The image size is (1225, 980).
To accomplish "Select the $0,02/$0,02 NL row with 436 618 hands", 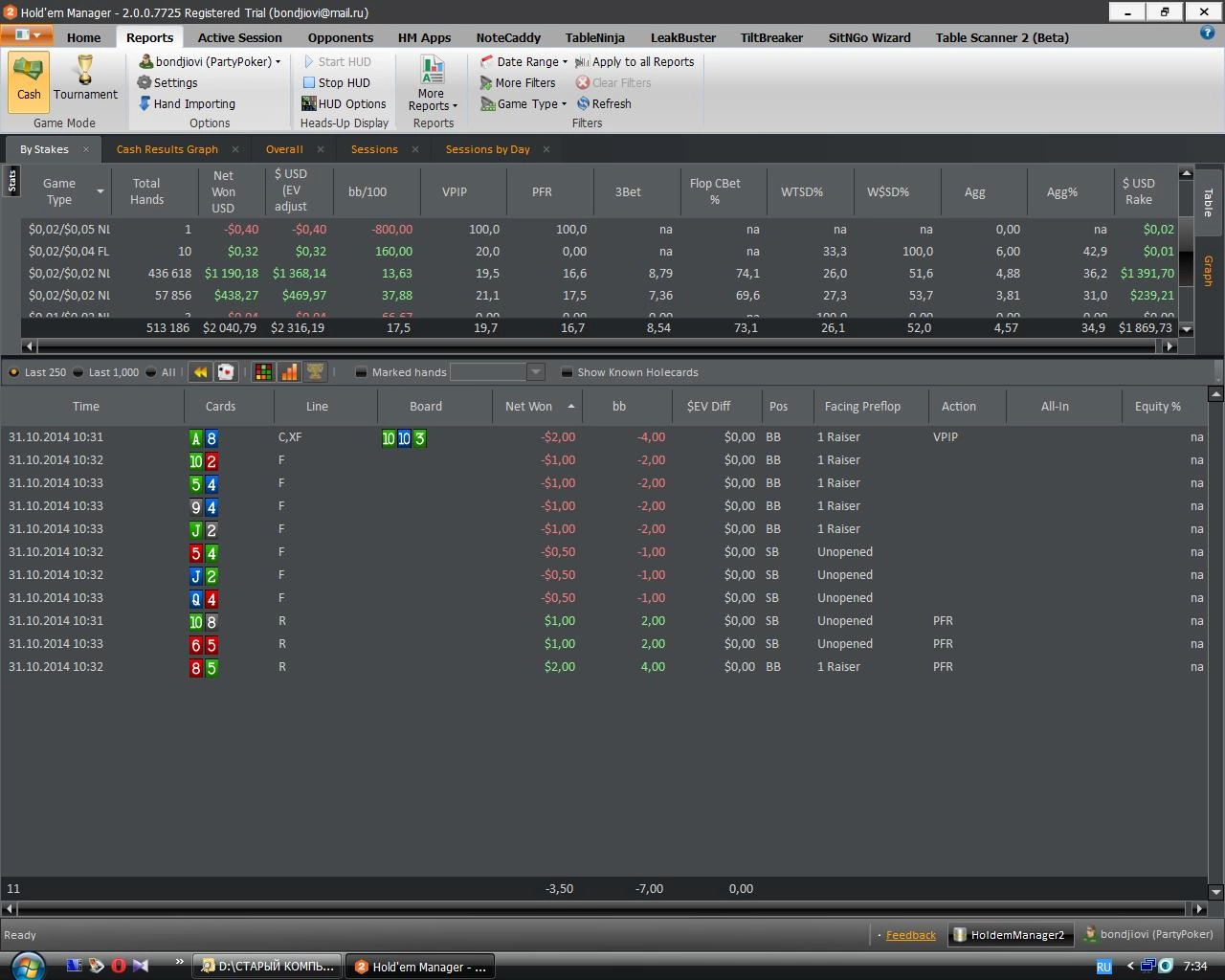I will [600, 274].
